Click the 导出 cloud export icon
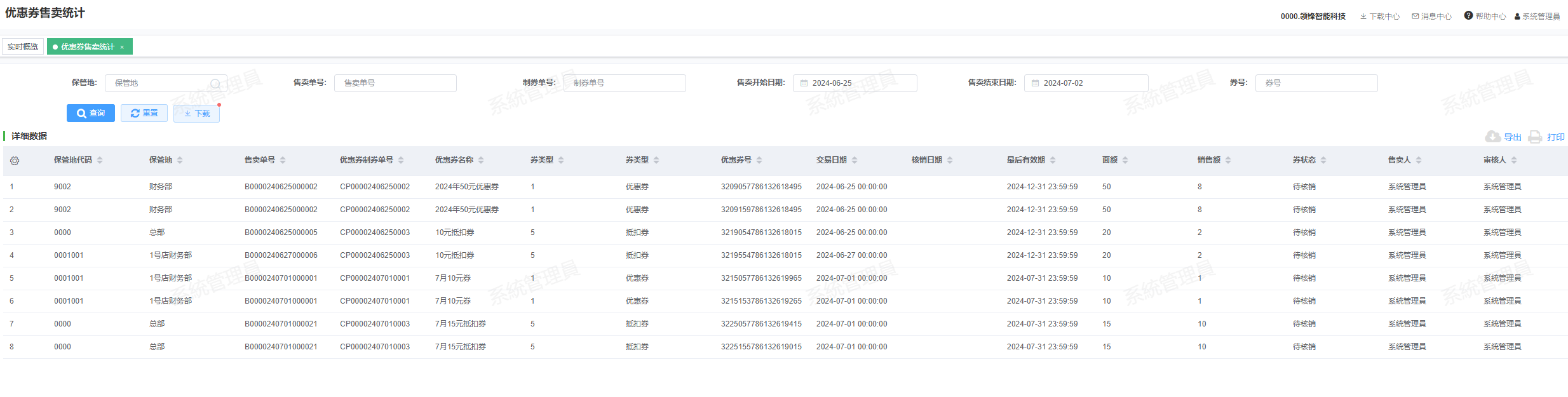This screenshot has height=397, width=1568. (1492, 137)
